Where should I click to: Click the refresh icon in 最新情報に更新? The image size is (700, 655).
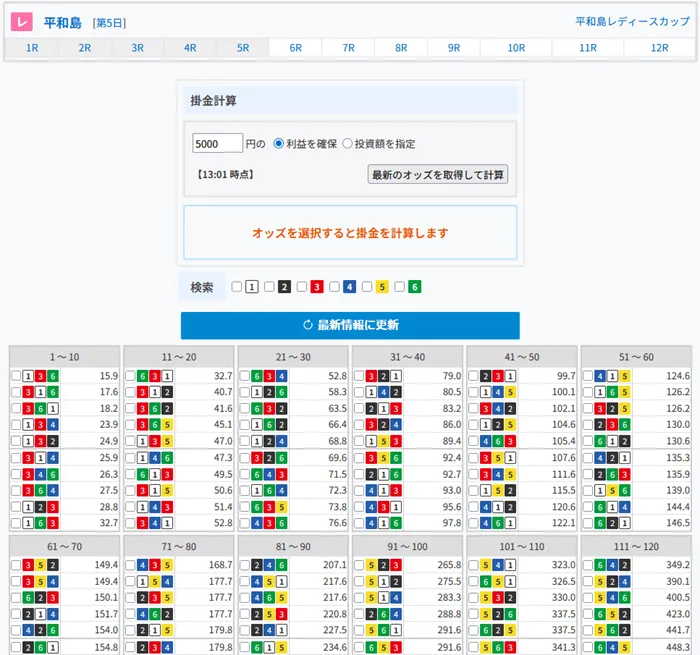coord(308,326)
